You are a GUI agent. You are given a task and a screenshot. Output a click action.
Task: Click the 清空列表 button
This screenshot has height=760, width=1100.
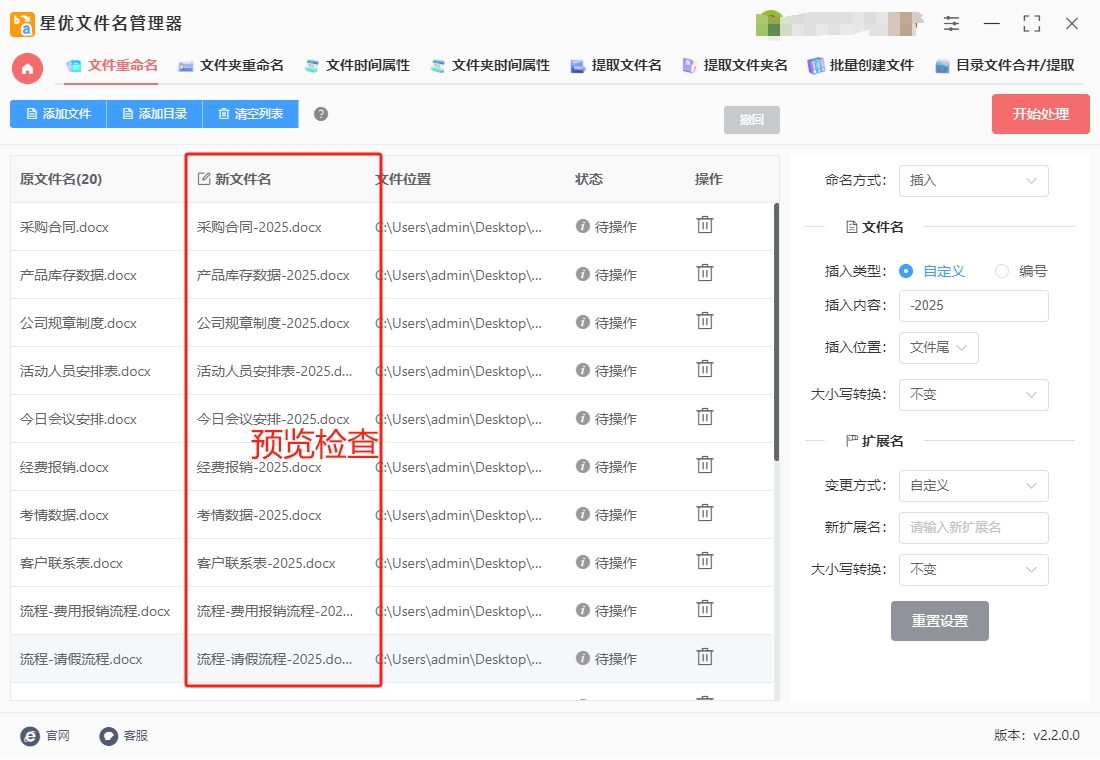click(x=250, y=114)
